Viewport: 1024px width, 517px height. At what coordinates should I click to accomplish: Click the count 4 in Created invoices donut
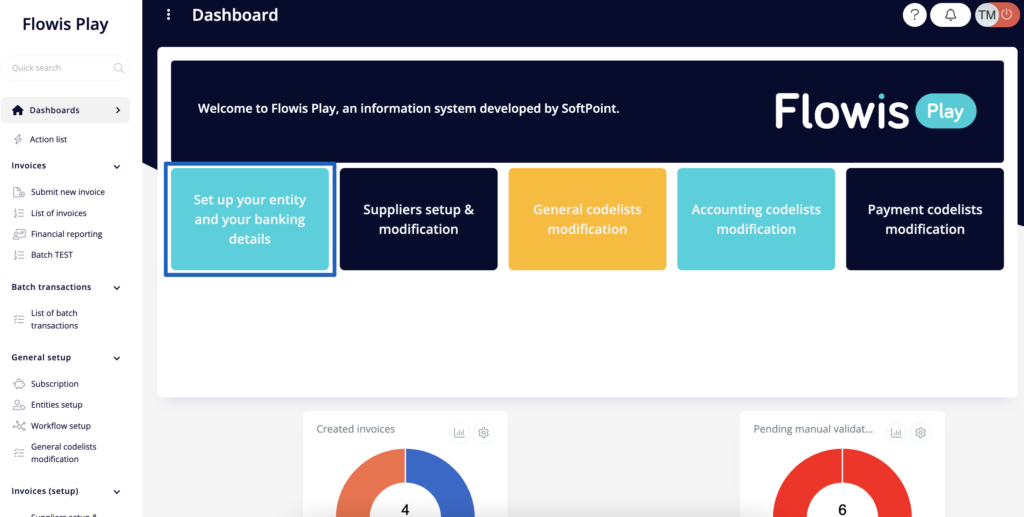[405, 509]
